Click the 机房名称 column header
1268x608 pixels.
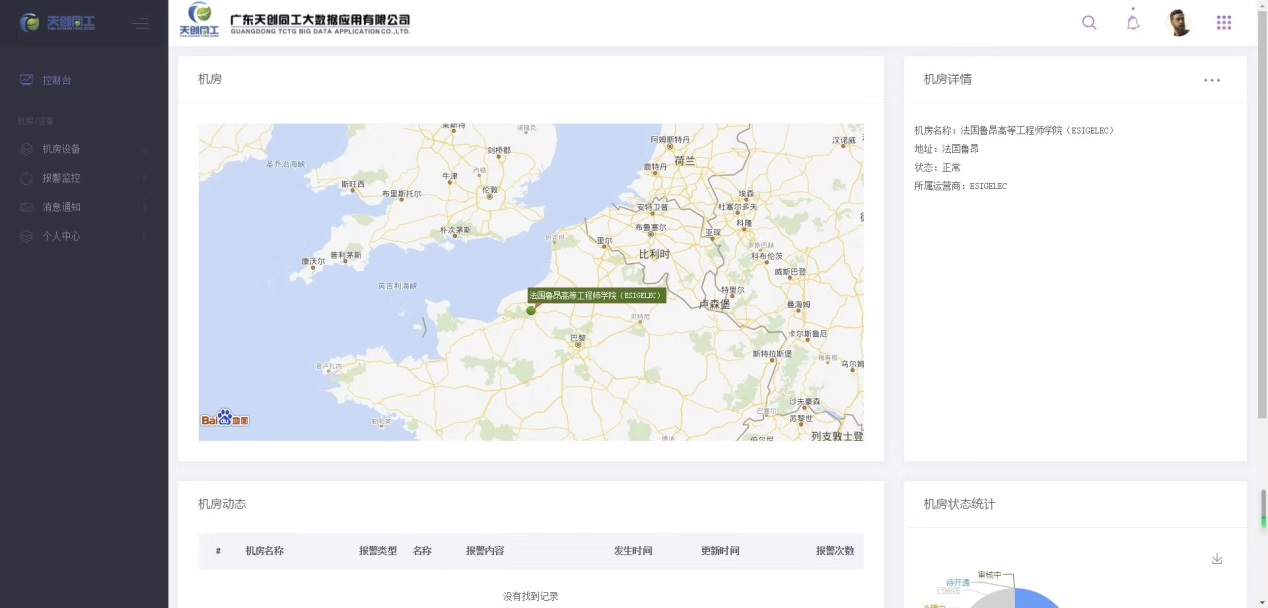click(265, 551)
